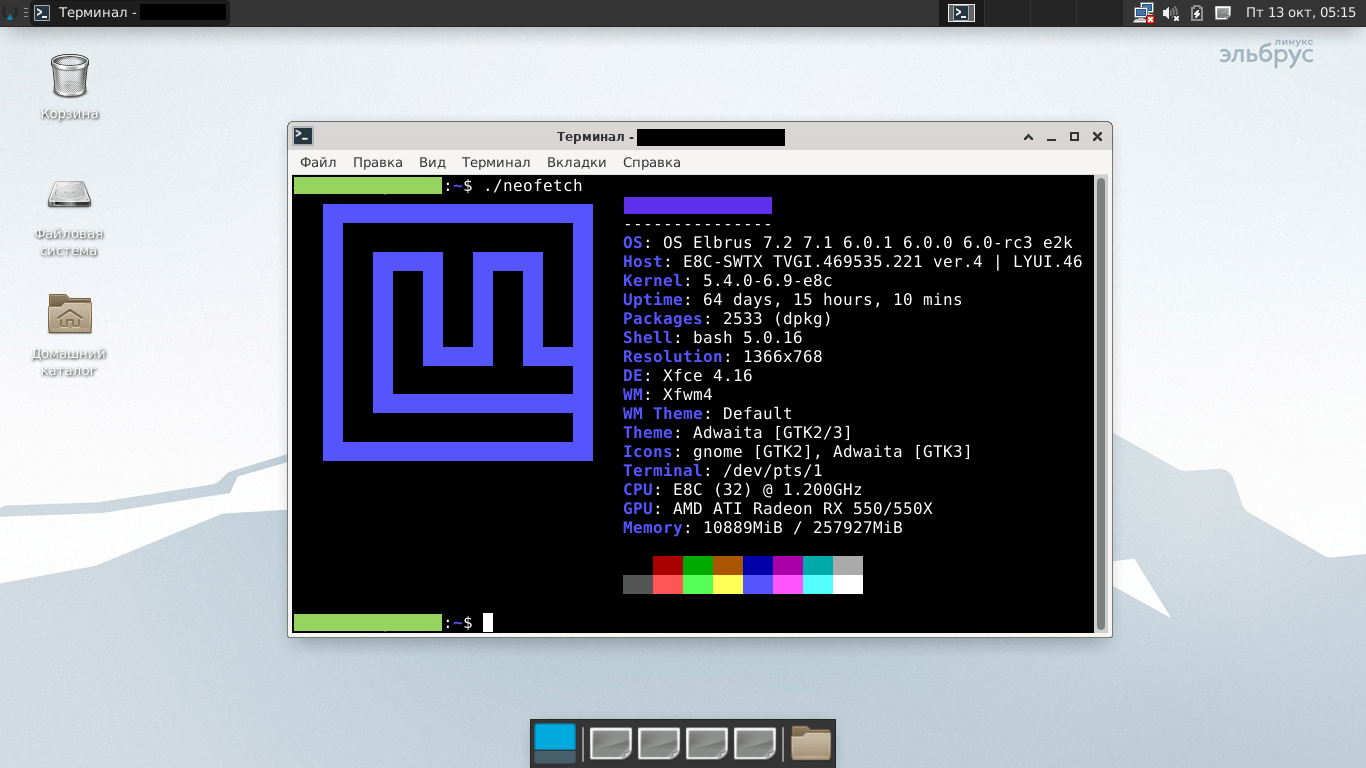Click the network connection tray icon
The image size is (1366, 768).
(1143, 13)
